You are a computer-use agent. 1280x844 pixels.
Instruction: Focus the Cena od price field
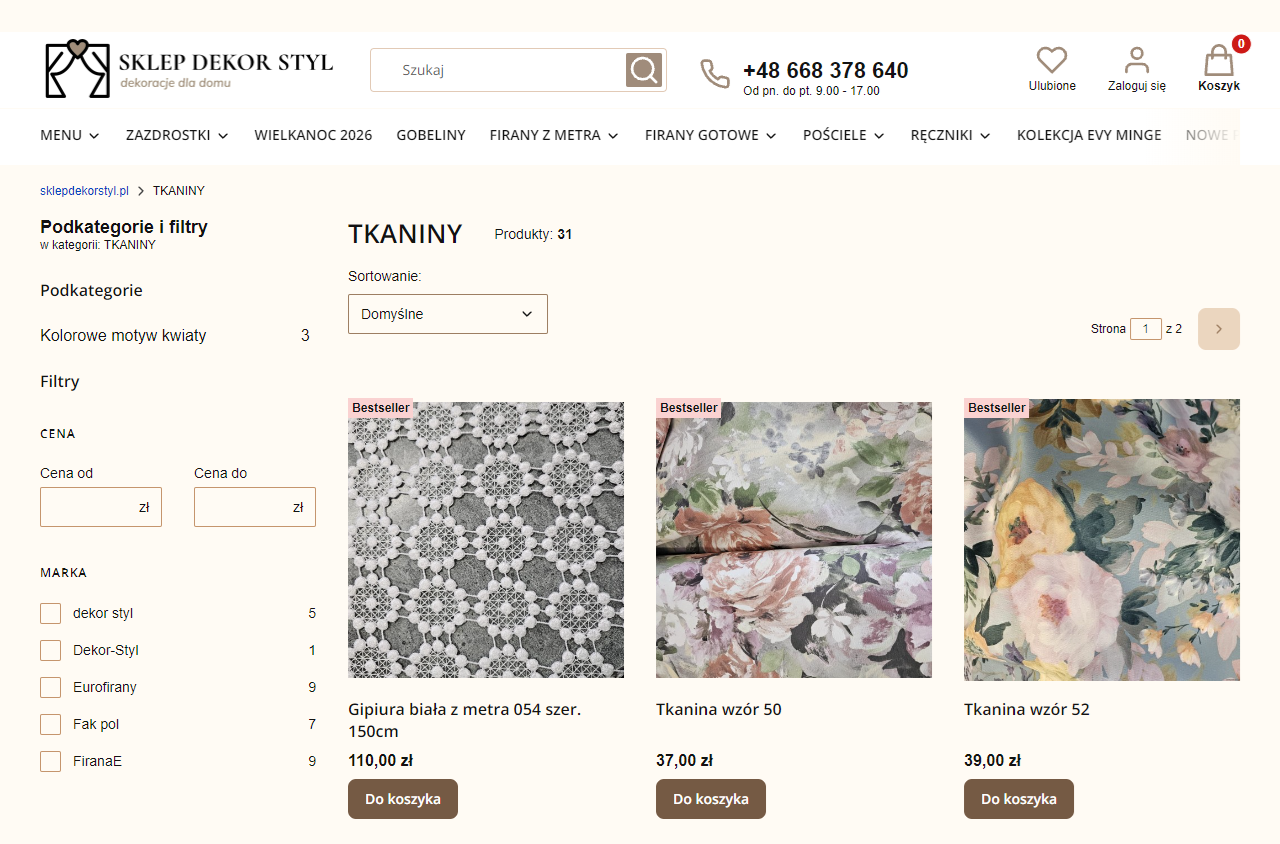pyautogui.click(x=101, y=507)
